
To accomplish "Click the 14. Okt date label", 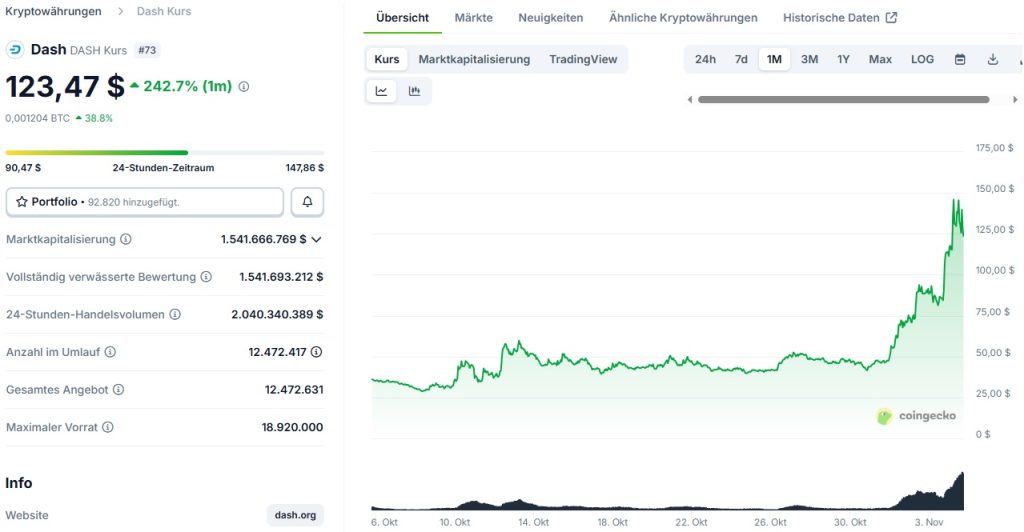I will point(533,522).
